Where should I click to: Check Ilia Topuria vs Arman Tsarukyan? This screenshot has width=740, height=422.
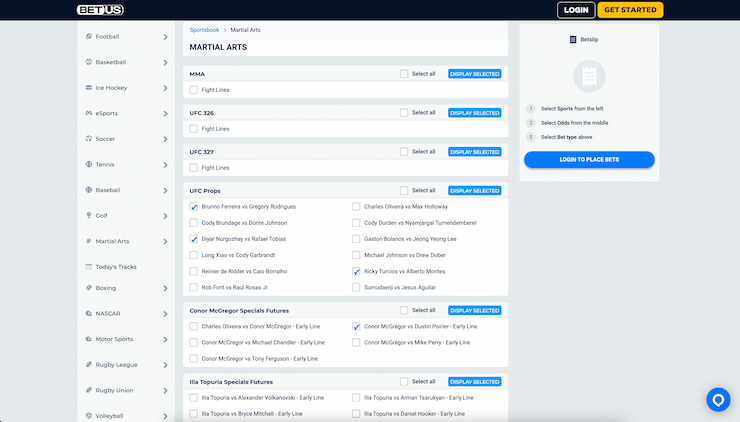point(356,398)
